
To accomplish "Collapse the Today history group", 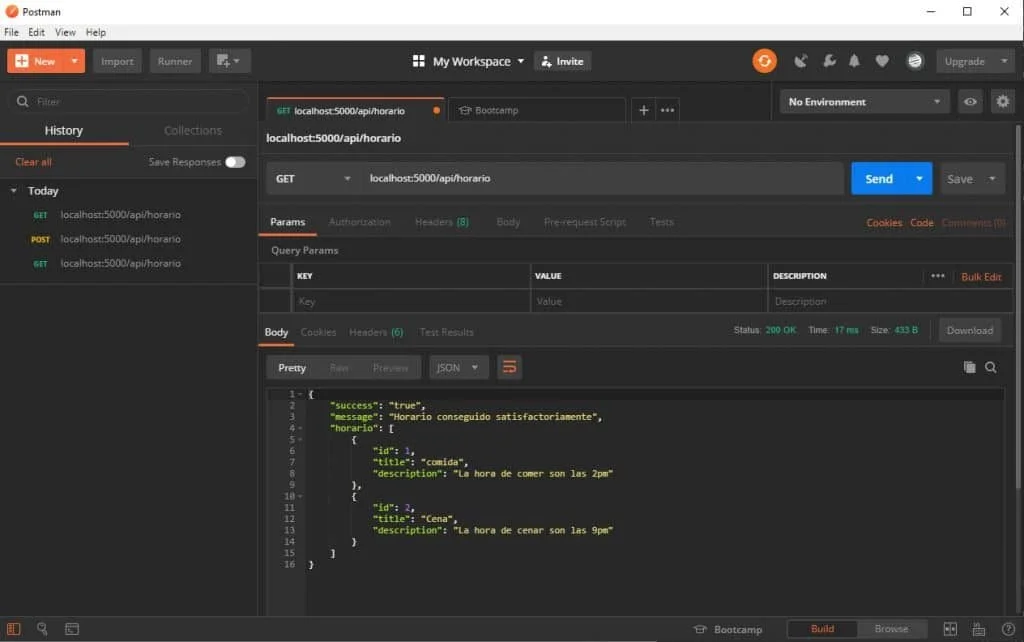I will click(x=13, y=191).
